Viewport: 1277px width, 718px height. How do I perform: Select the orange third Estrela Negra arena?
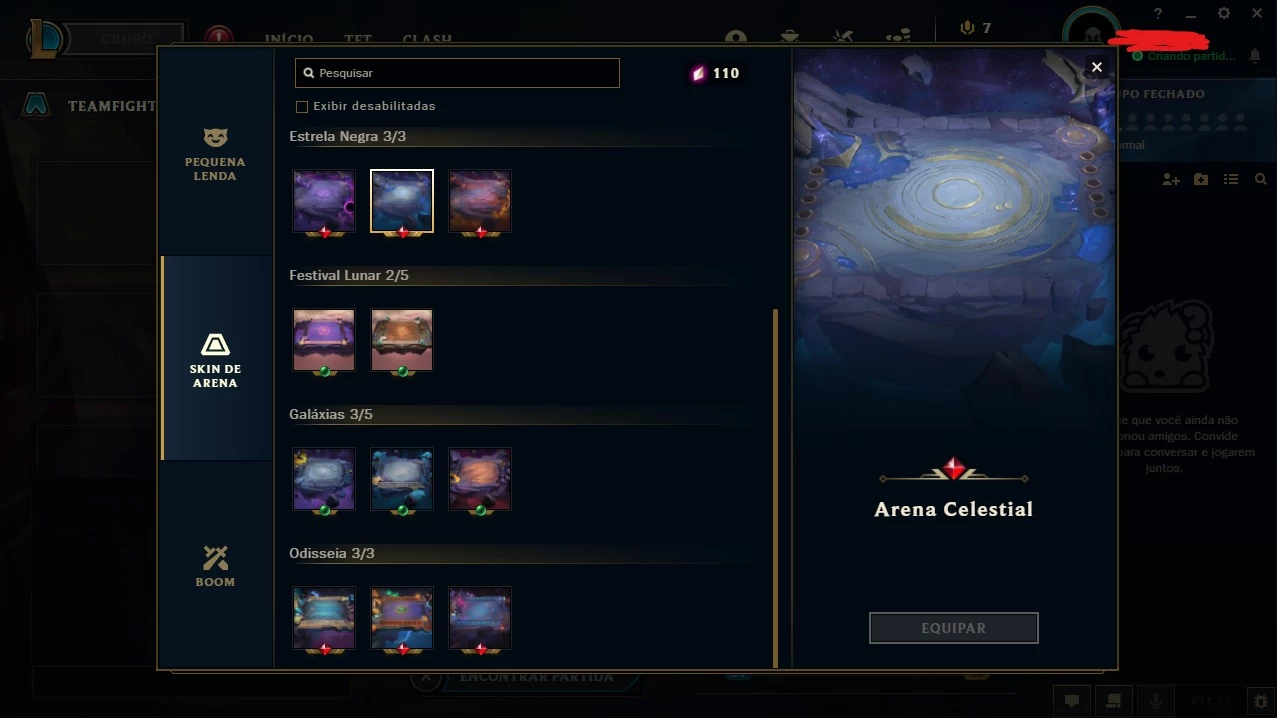[x=480, y=201]
